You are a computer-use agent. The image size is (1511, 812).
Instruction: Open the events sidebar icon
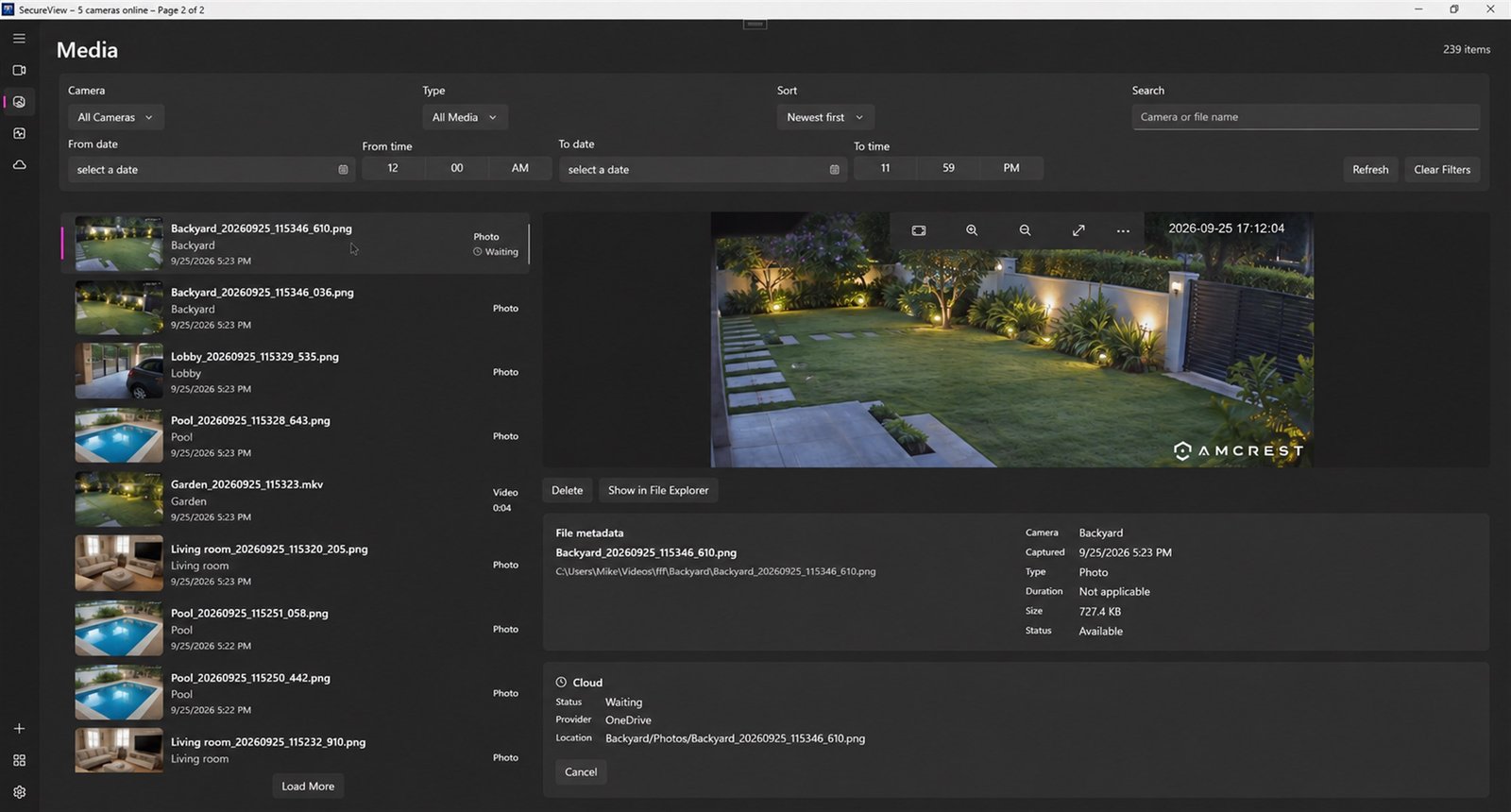(x=19, y=133)
